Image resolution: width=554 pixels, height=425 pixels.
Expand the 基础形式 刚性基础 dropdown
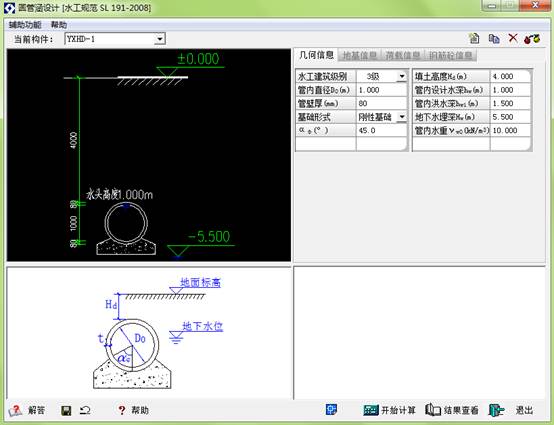pyautogui.click(x=402, y=117)
